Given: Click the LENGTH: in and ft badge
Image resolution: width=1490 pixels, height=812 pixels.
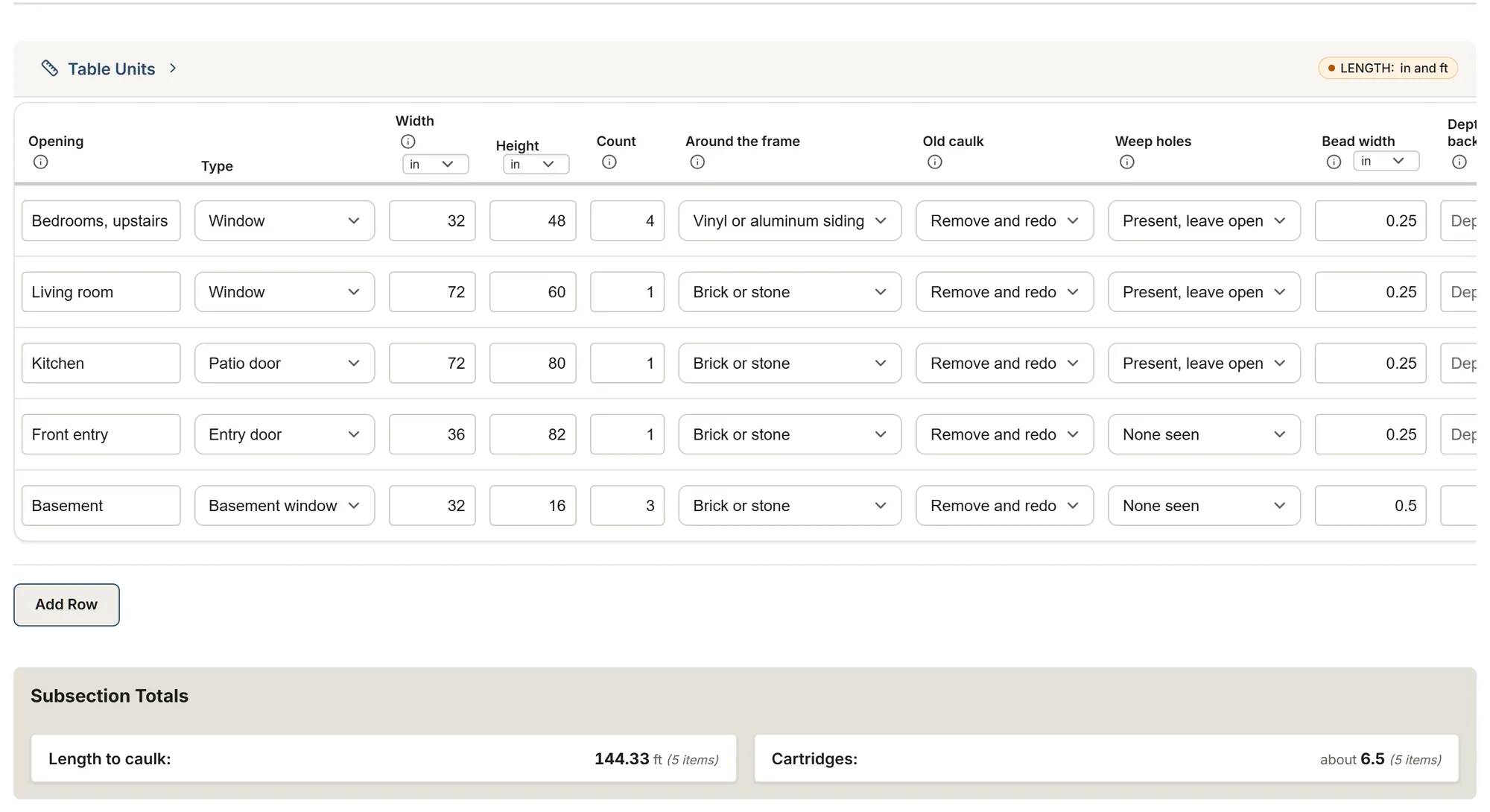Looking at the screenshot, I should (1388, 69).
